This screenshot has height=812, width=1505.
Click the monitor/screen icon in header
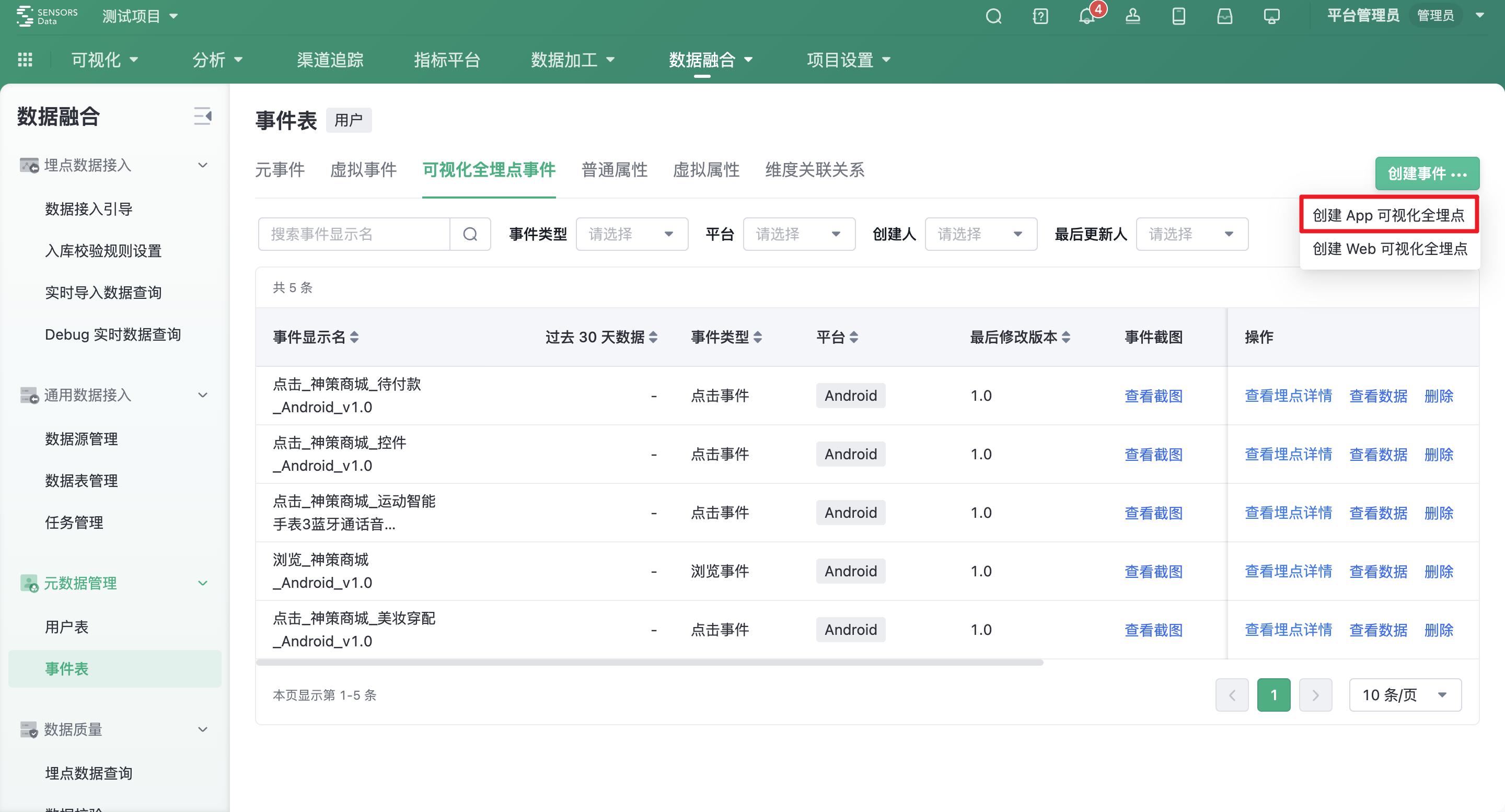[x=1271, y=16]
